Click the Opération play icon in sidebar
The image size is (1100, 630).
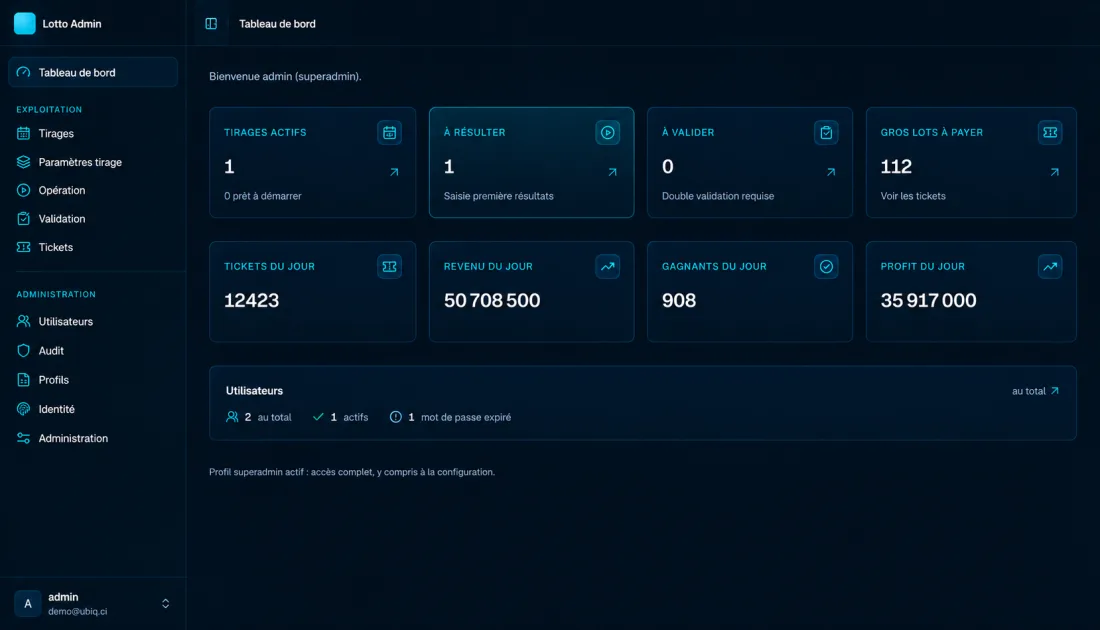point(23,190)
